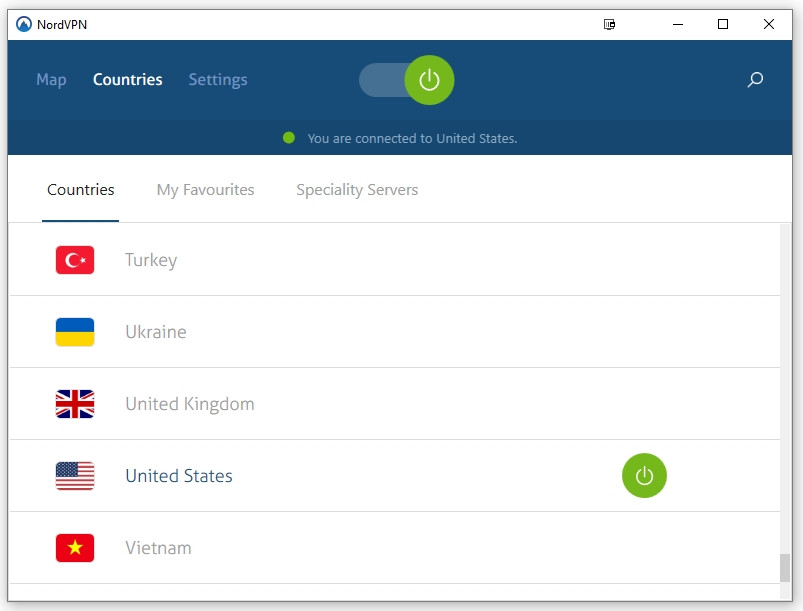The height and width of the screenshot is (611, 803).
Task: Click the country list scrollbar thumb
Action: point(785,567)
